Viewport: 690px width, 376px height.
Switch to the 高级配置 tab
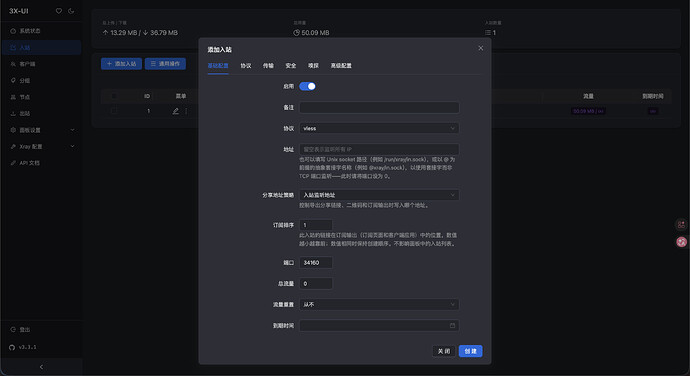coord(341,66)
